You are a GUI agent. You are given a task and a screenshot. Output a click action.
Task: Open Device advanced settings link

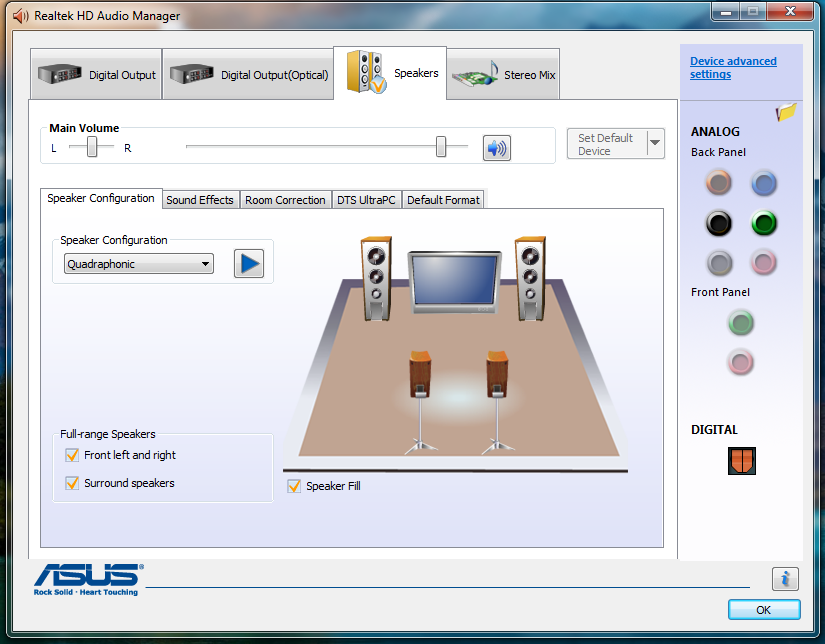733,68
